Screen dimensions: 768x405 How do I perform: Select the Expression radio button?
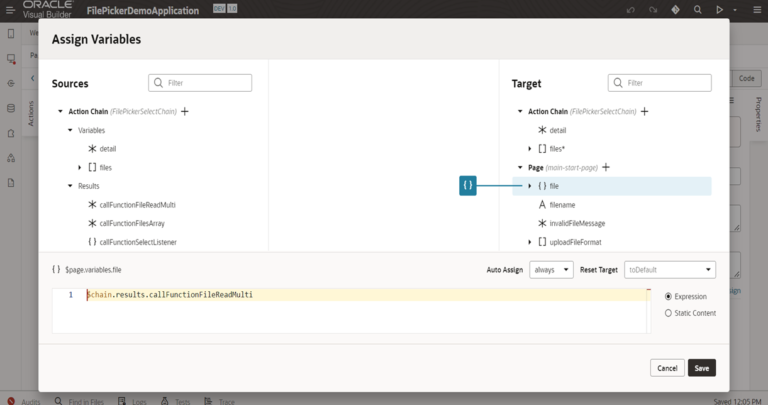pyautogui.click(x=668, y=296)
